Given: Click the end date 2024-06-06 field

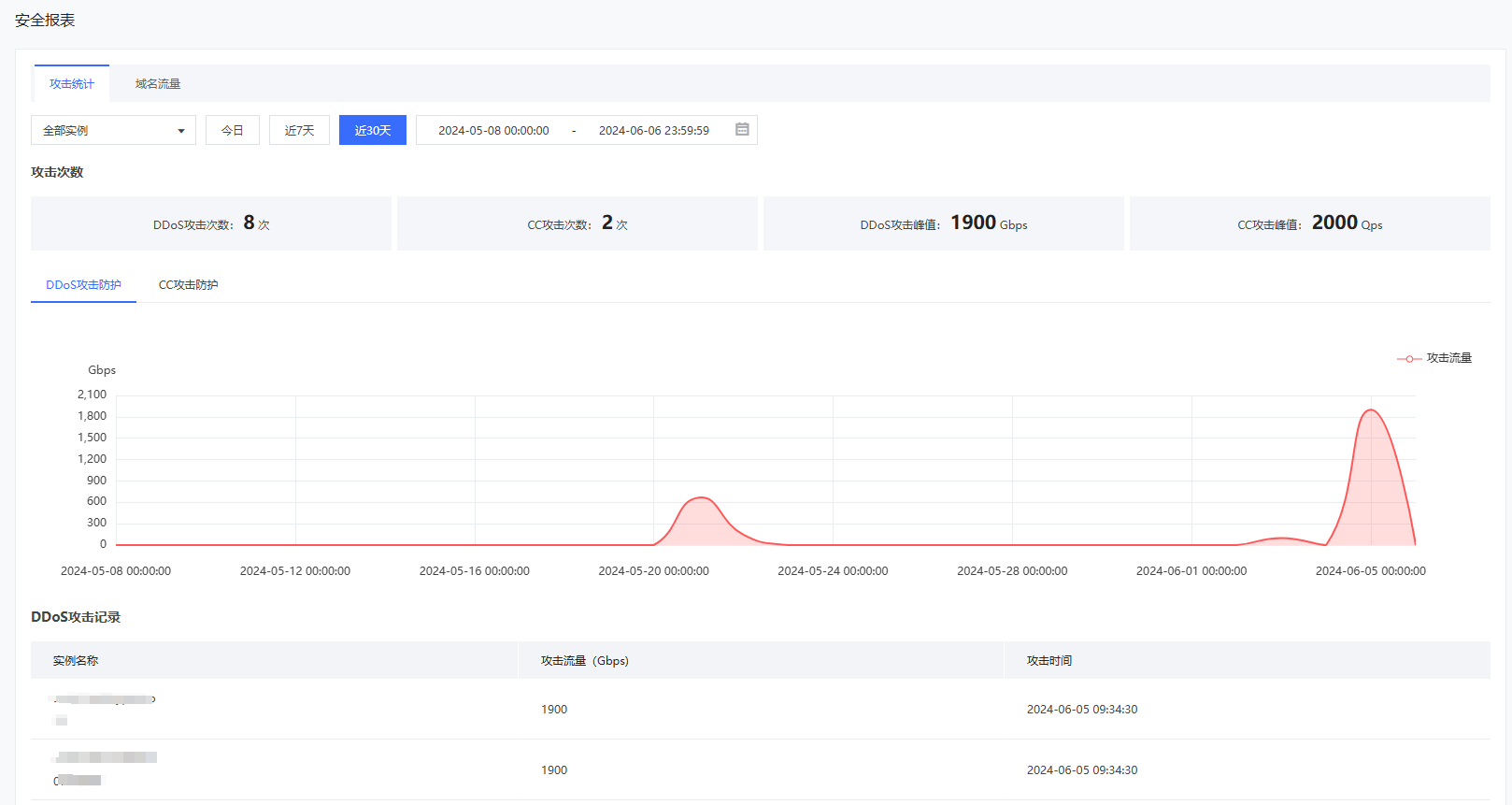Looking at the screenshot, I should (653, 131).
